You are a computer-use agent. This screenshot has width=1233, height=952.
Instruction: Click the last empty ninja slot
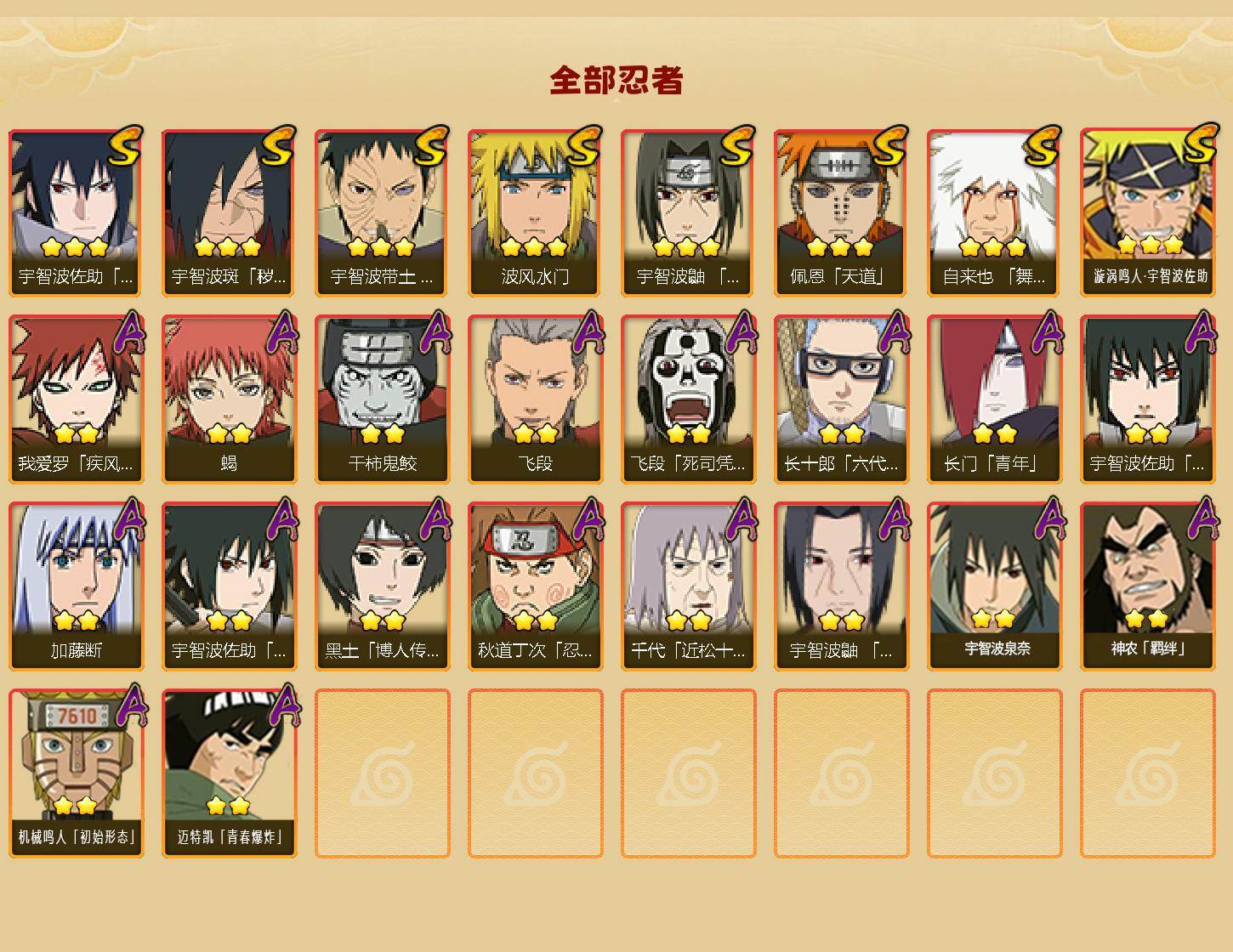tap(1147, 773)
